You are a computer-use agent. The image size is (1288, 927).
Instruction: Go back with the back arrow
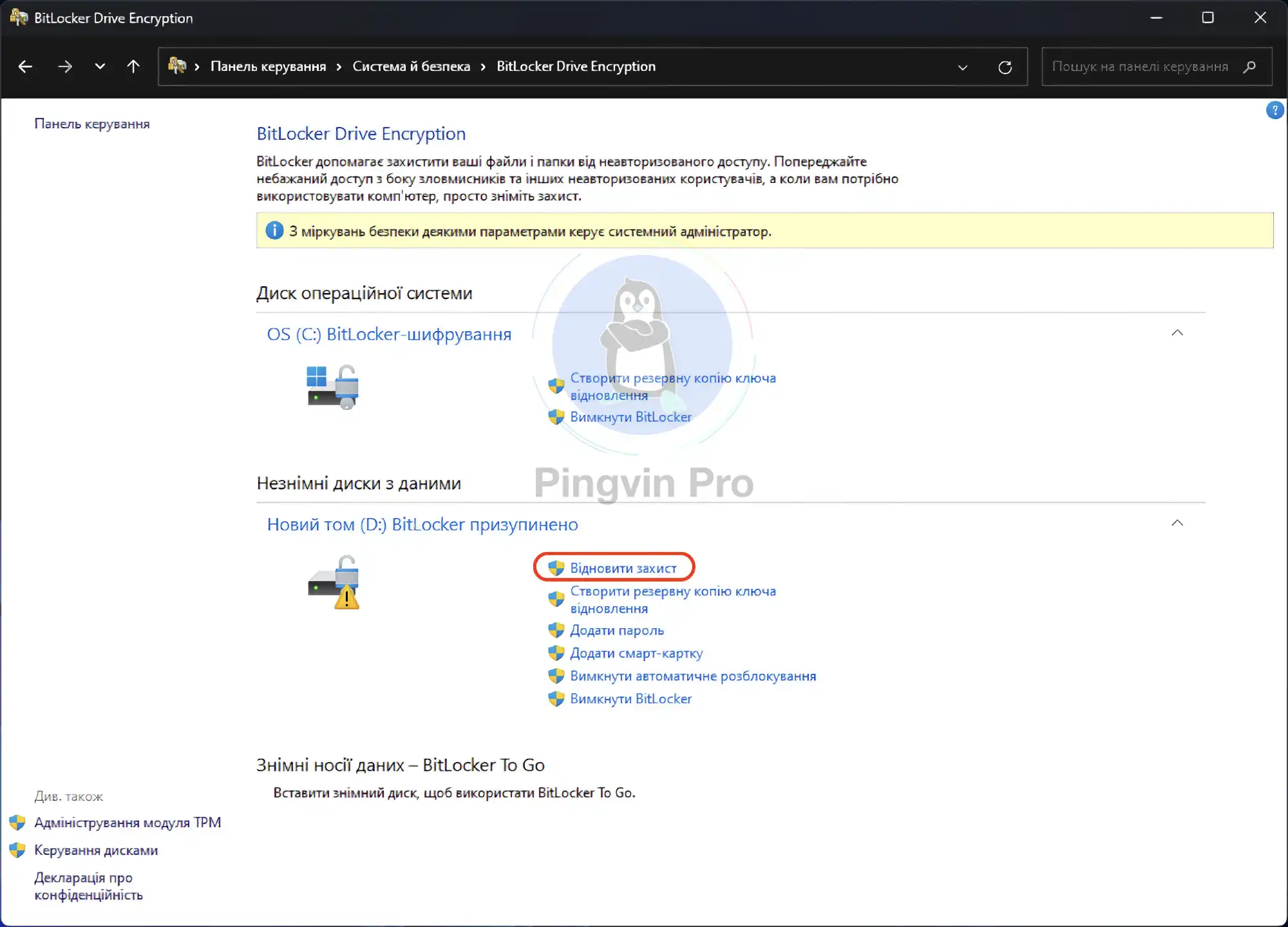26,66
